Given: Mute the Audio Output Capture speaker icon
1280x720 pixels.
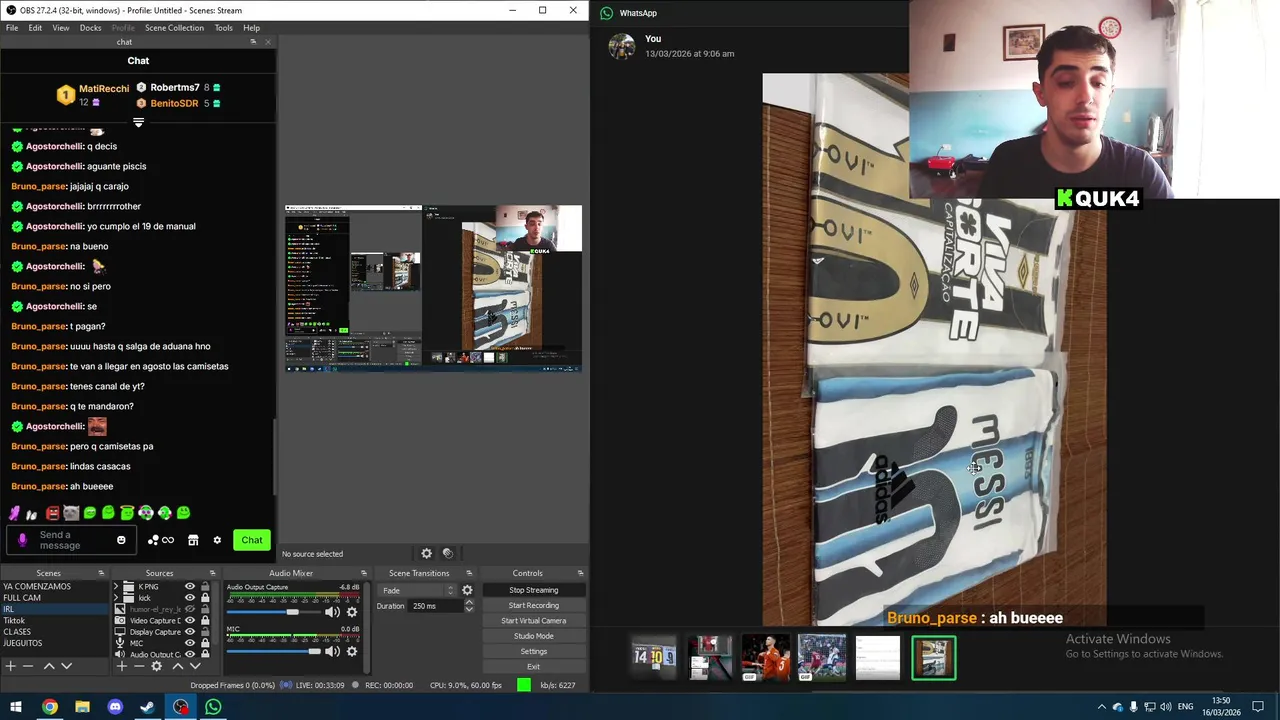Looking at the screenshot, I should coord(332,612).
